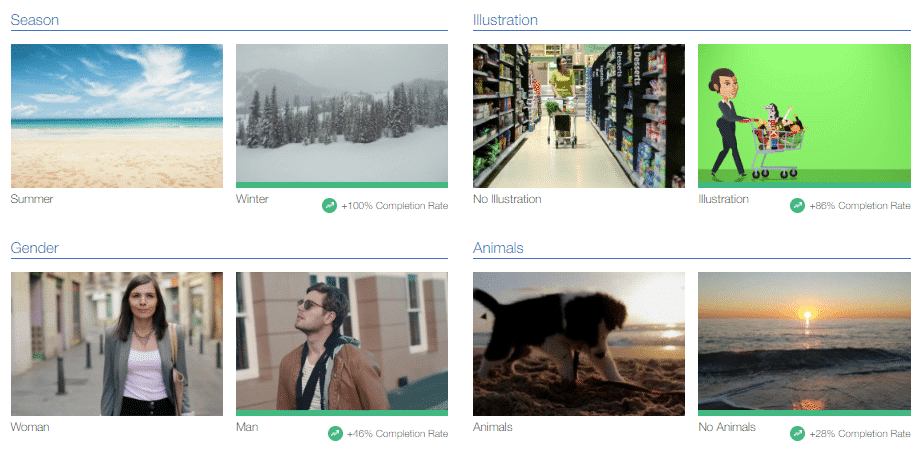This screenshot has height=463, width=920.
Task: Click the Illustration section heading
Action: [505, 20]
